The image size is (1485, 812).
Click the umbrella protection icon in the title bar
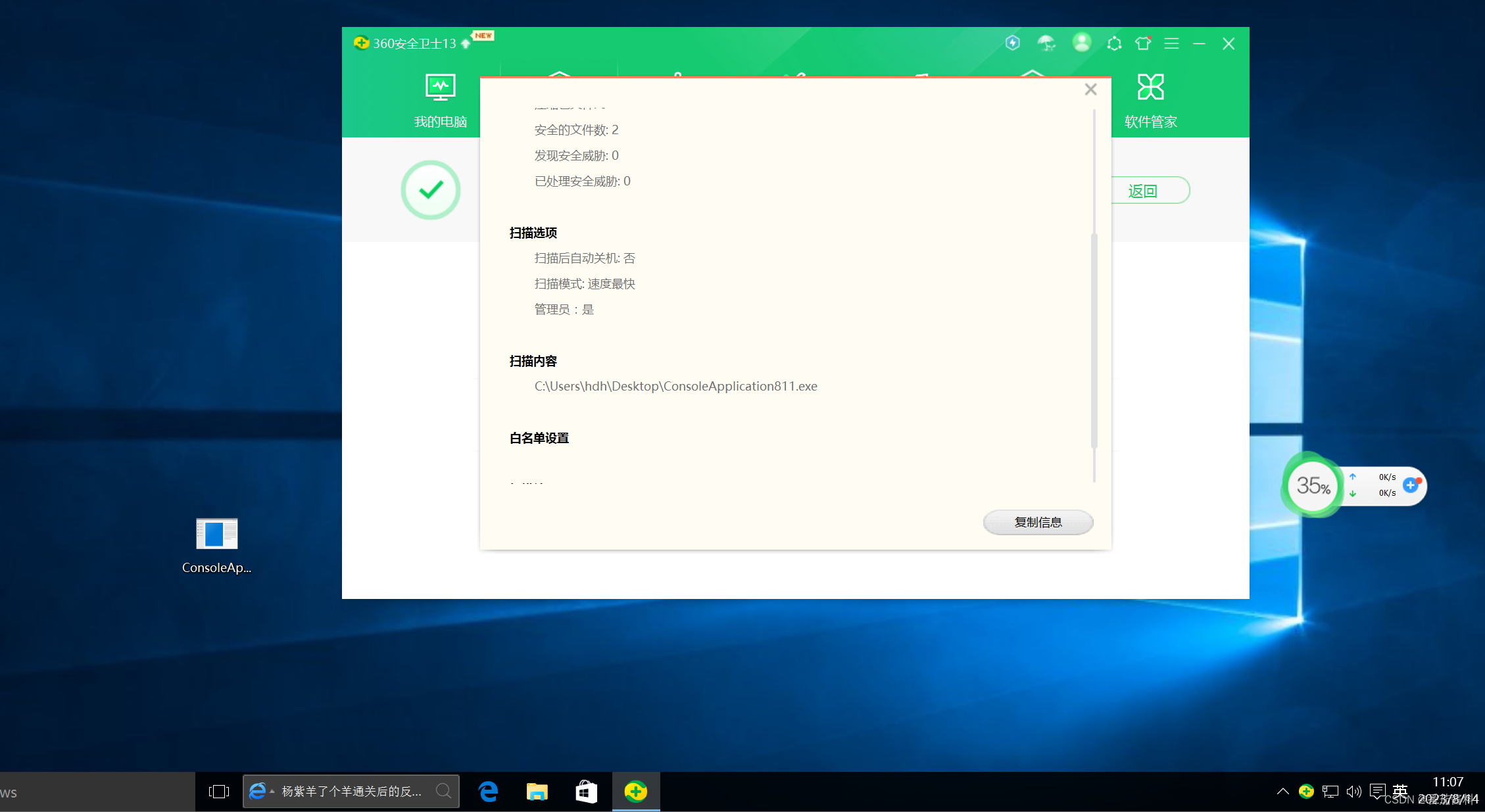point(1046,43)
